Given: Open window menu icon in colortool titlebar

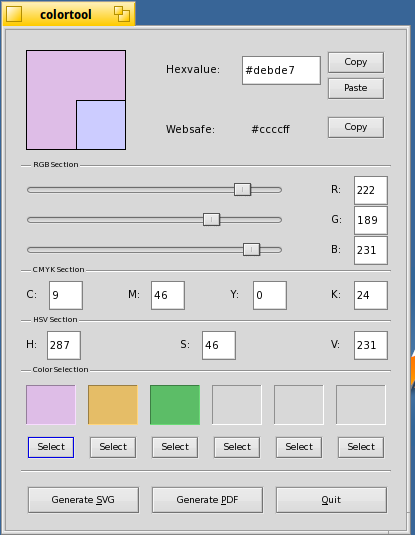Looking at the screenshot, I should 14,14.
